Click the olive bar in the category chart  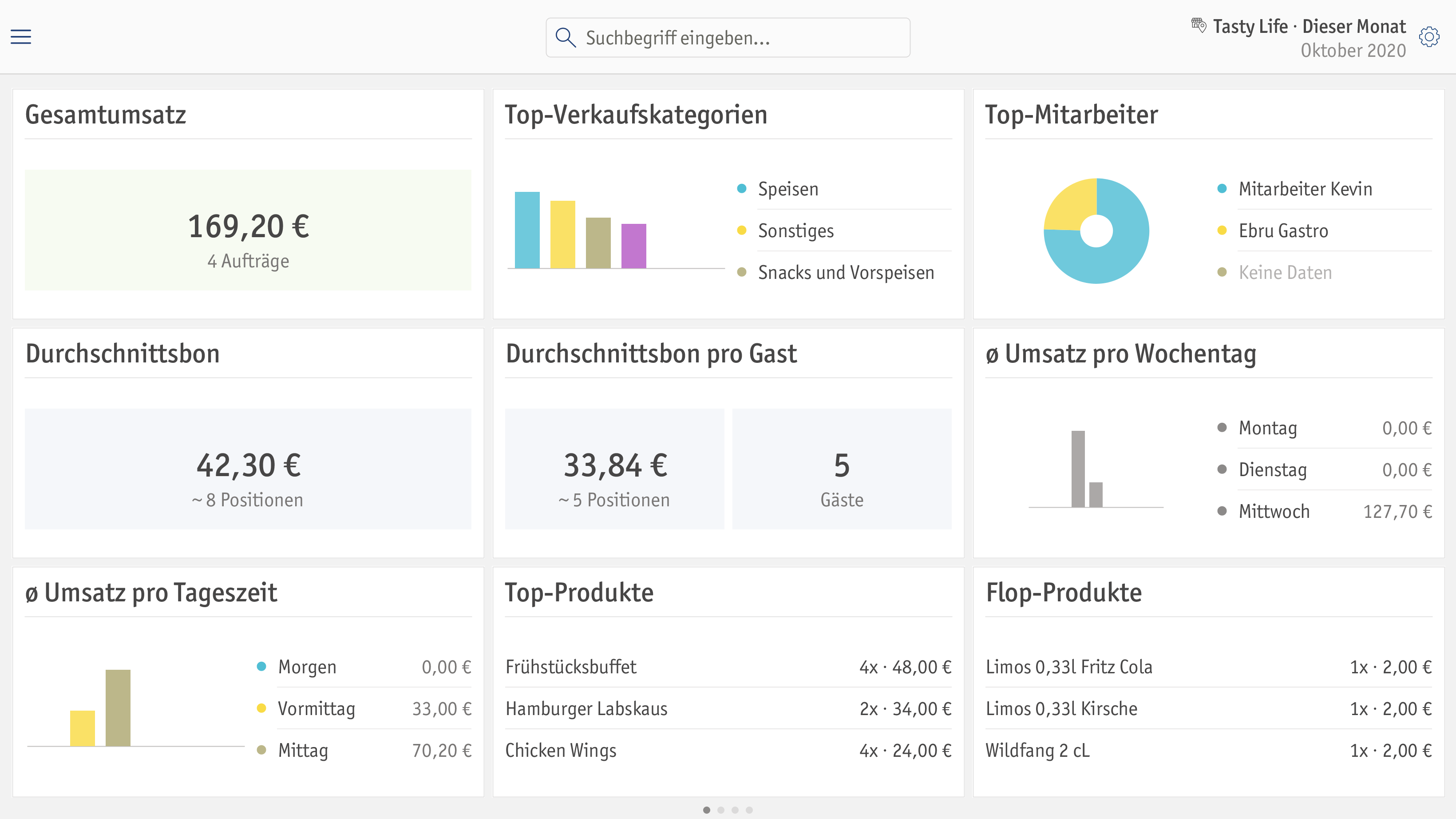[x=598, y=243]
